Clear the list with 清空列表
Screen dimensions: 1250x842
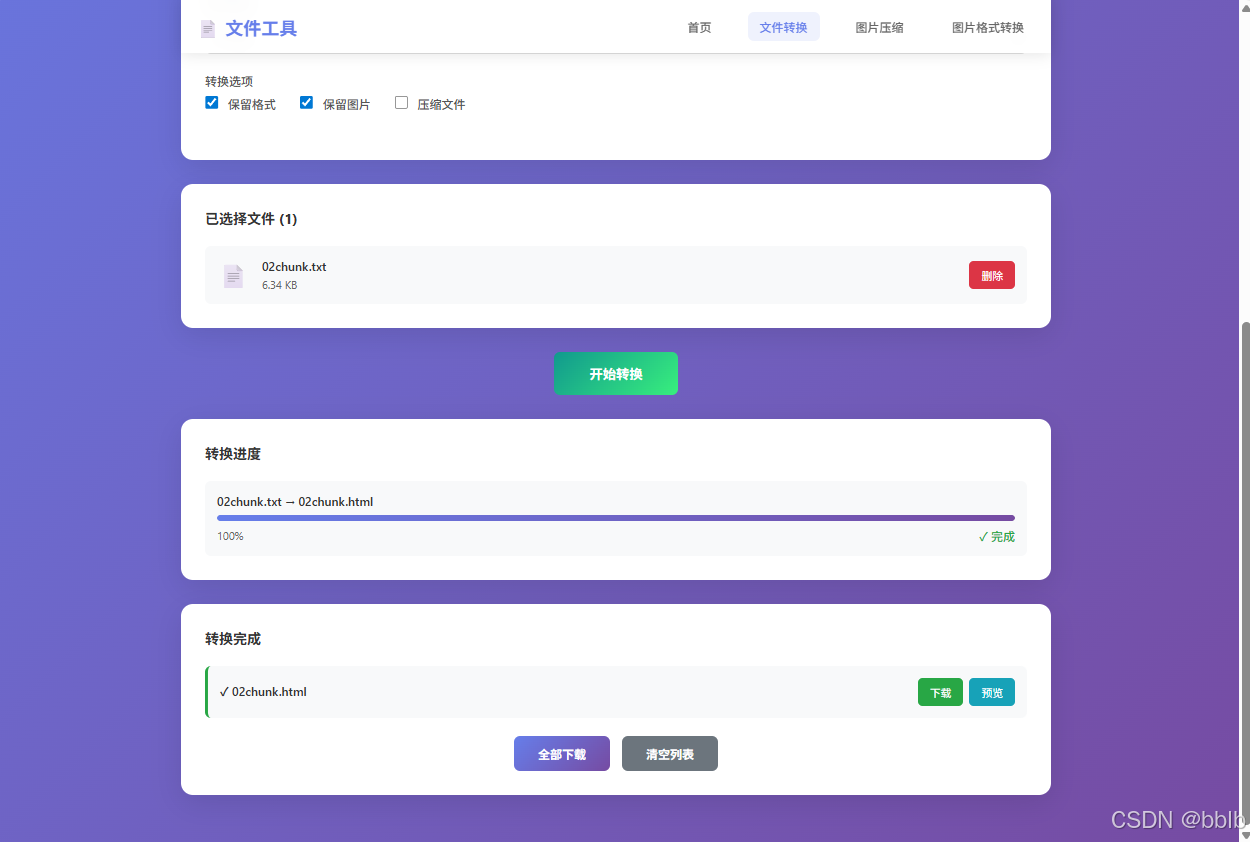669,753
